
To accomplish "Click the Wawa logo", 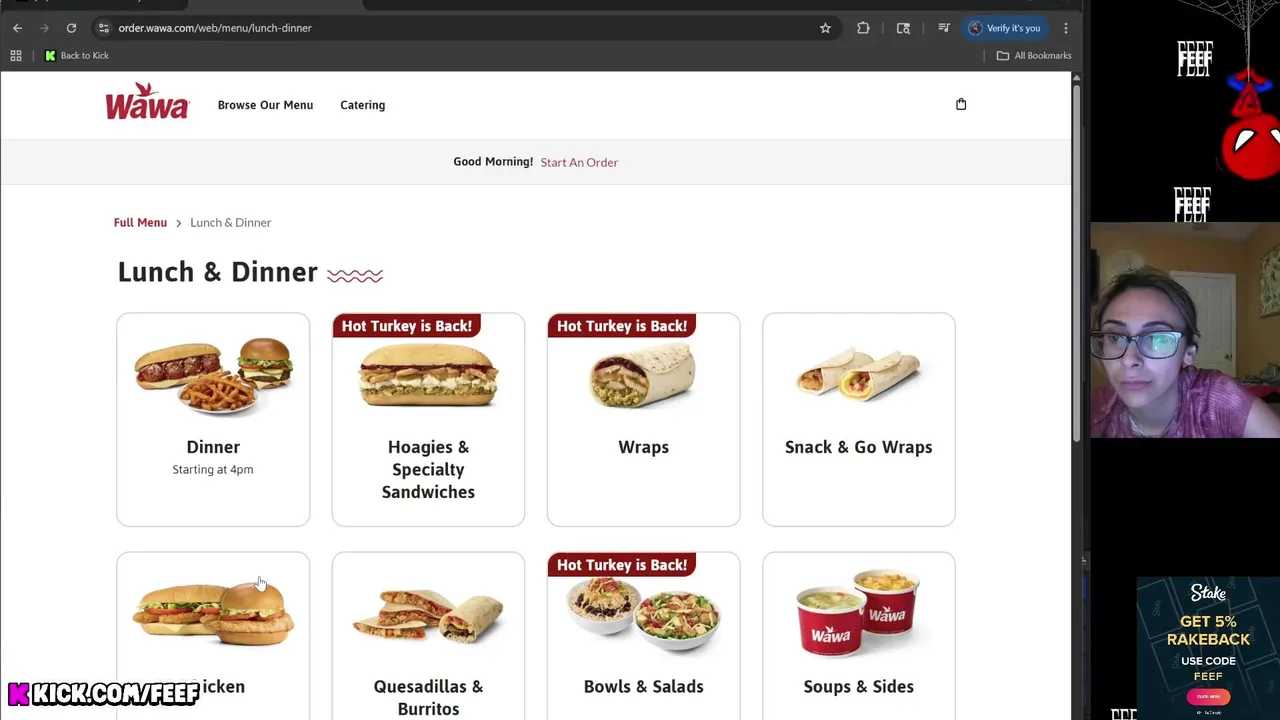I will 147,101.
